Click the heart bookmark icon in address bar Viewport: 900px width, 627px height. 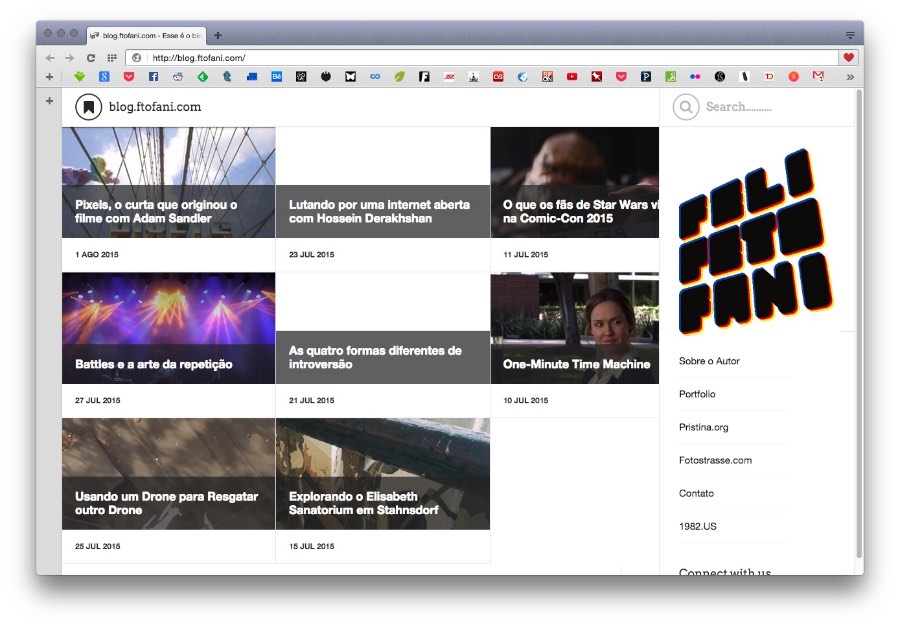849,58
